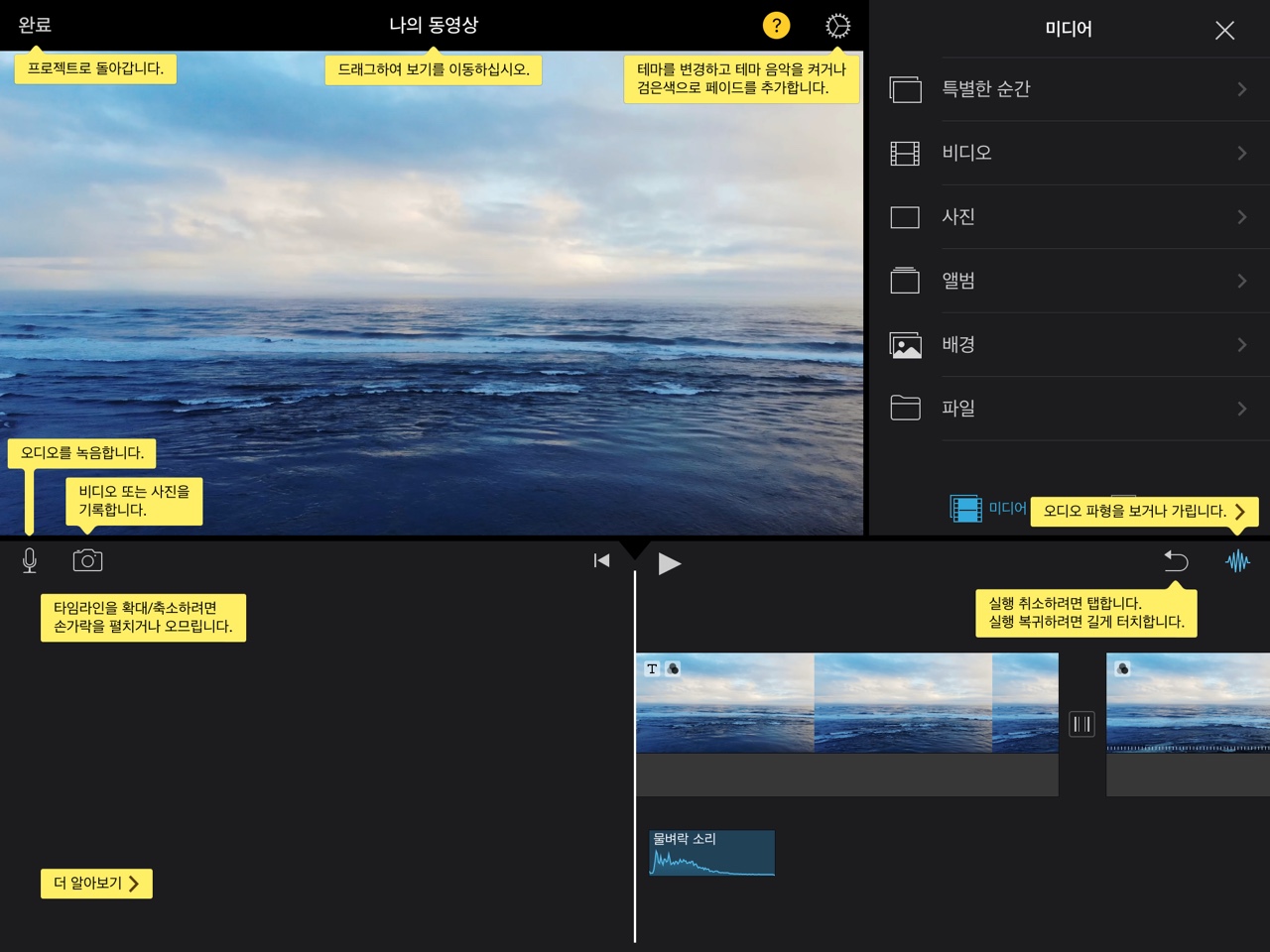The width and height of the screenshot is (1270, 952).
Task: Expand the 사진 row chevron
Action: (1242, 216)
